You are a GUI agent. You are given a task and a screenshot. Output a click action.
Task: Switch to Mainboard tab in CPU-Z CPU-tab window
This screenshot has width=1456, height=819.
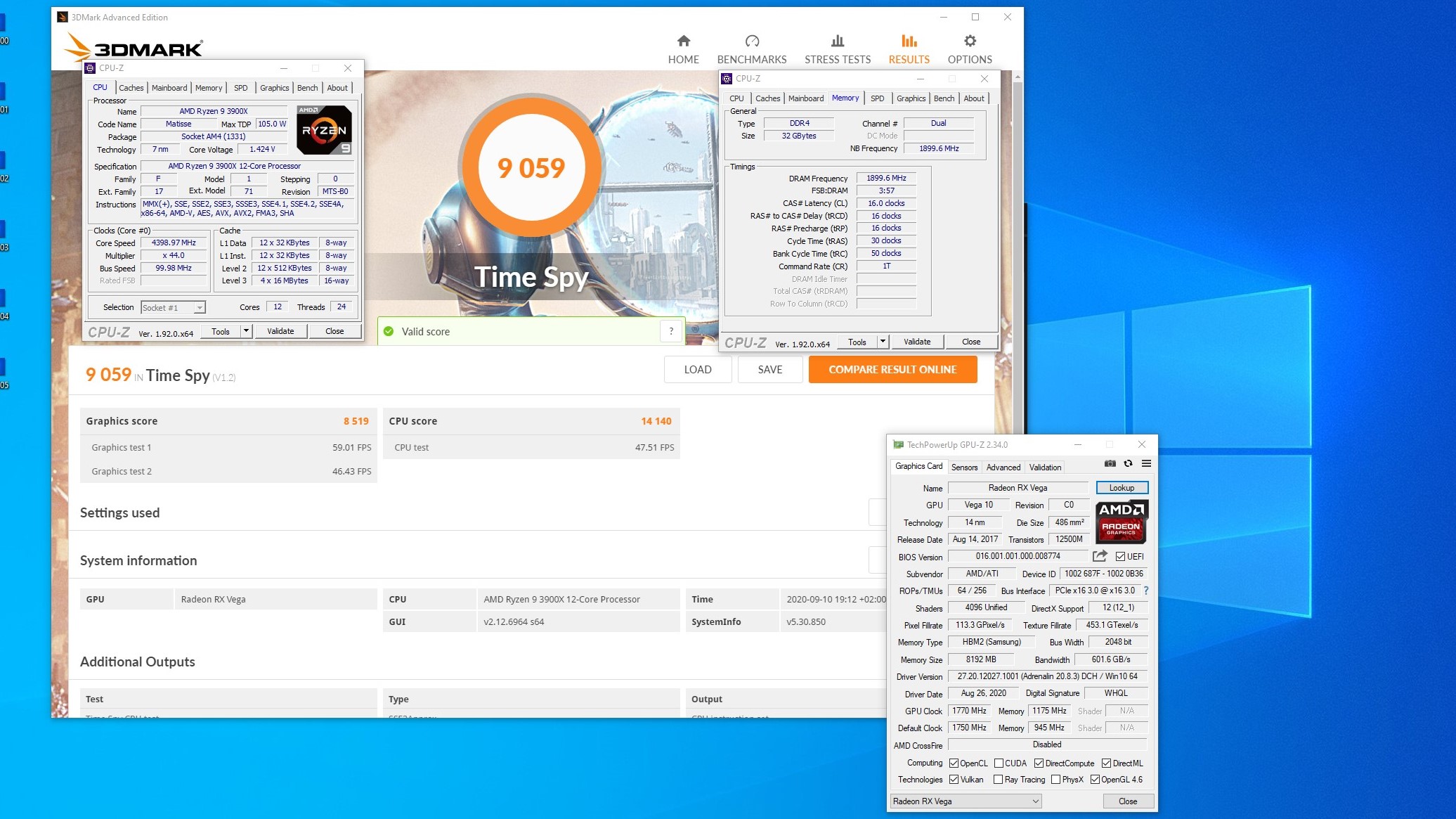coord(169,88)
